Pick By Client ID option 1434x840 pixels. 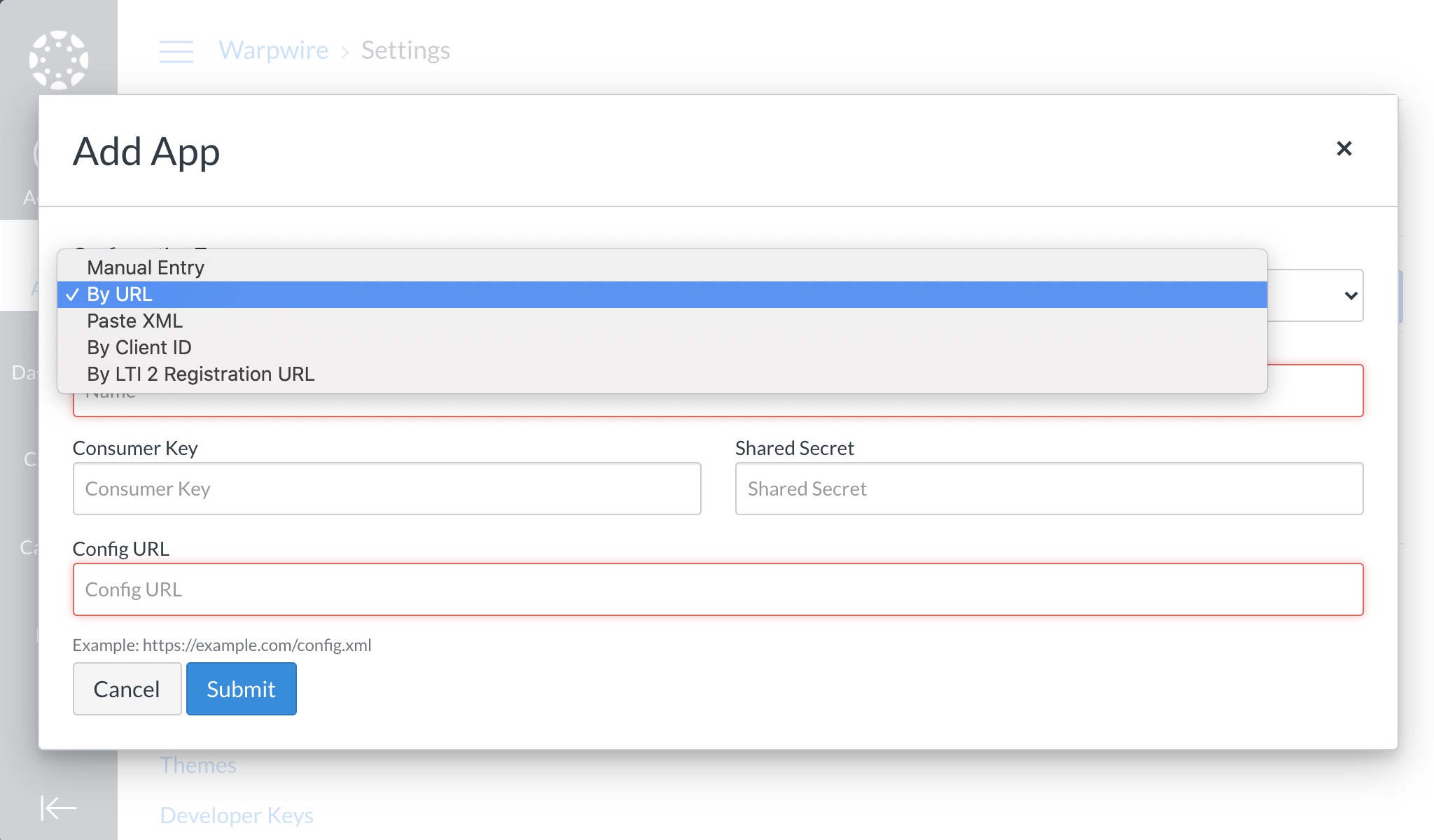click(139, 348)
